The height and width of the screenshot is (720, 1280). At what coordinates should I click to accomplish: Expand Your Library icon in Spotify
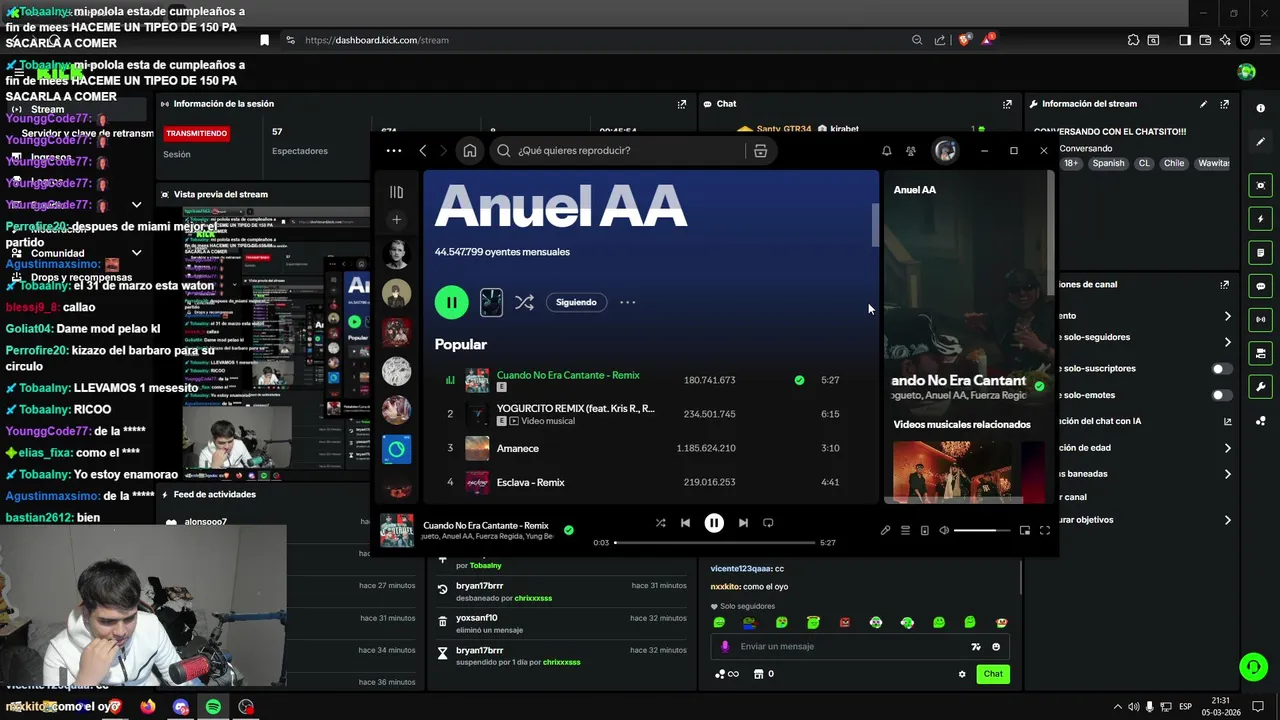396,192
